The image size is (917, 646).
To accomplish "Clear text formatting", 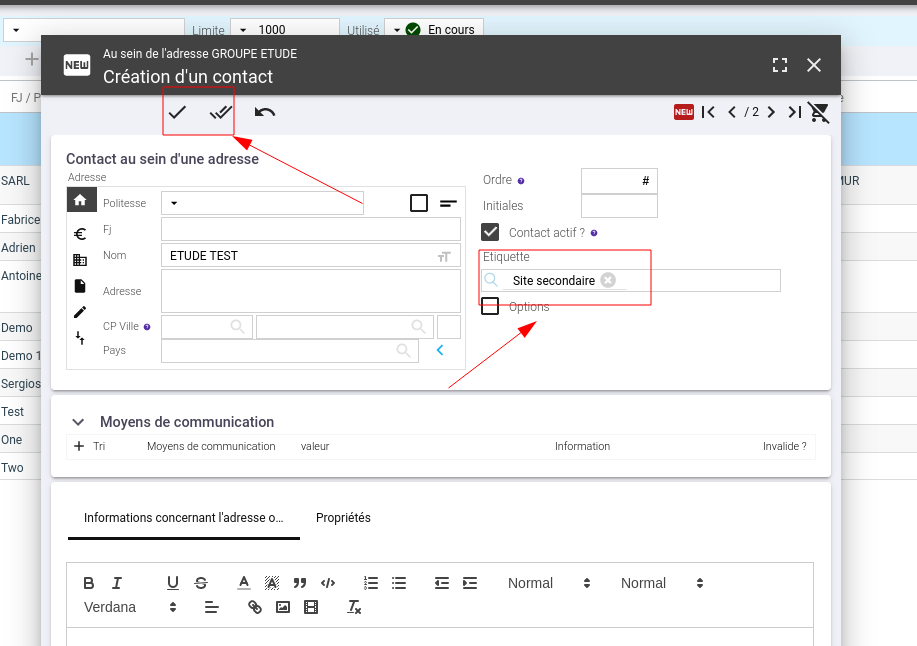I will coord(354,607).
